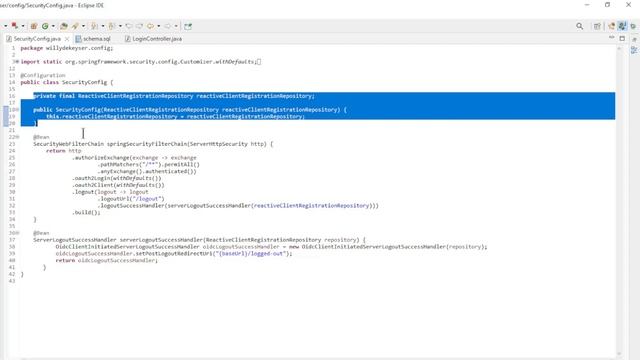Click the private final field declaration line

click(x=174, y=96)
